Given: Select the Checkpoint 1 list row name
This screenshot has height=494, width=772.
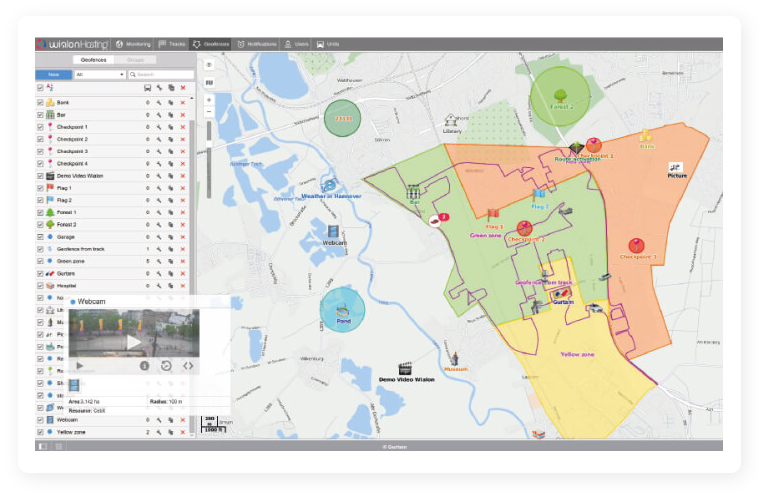Looking at the screenshot, I should [72, 127].
